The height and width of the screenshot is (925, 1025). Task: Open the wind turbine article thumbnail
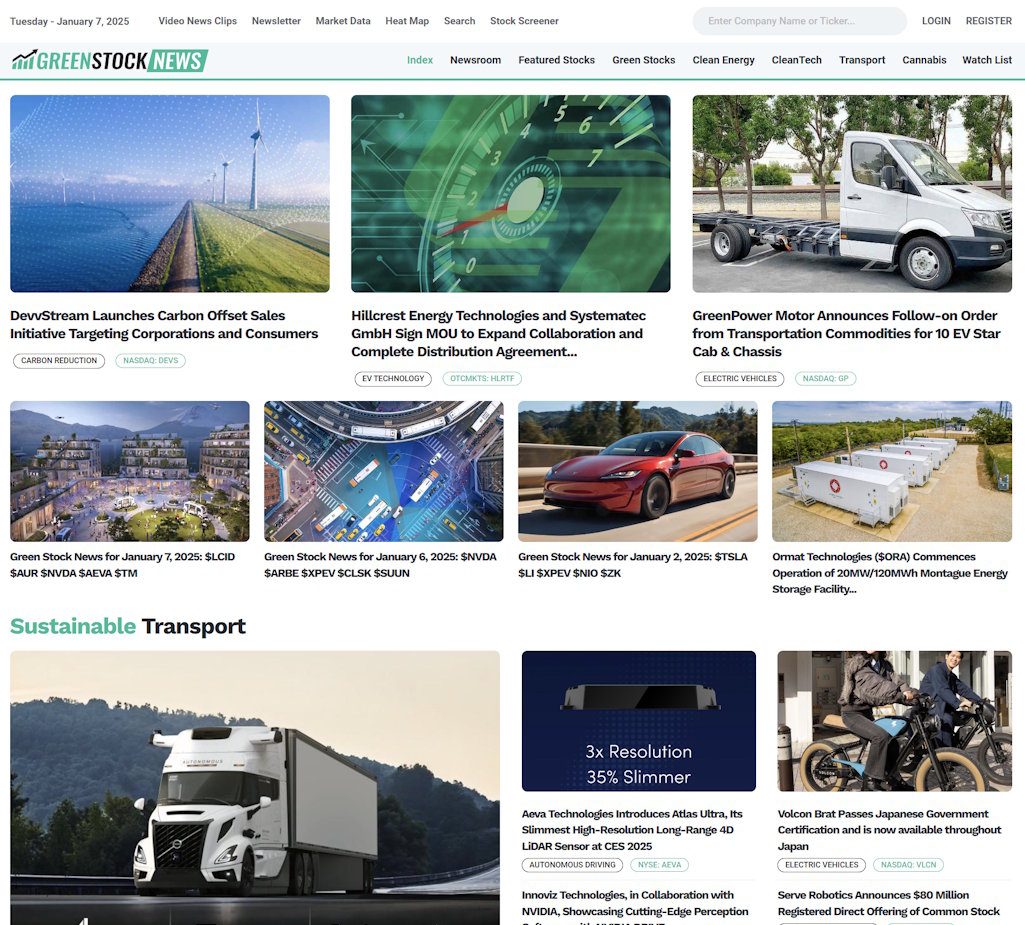tap(170, 193)
